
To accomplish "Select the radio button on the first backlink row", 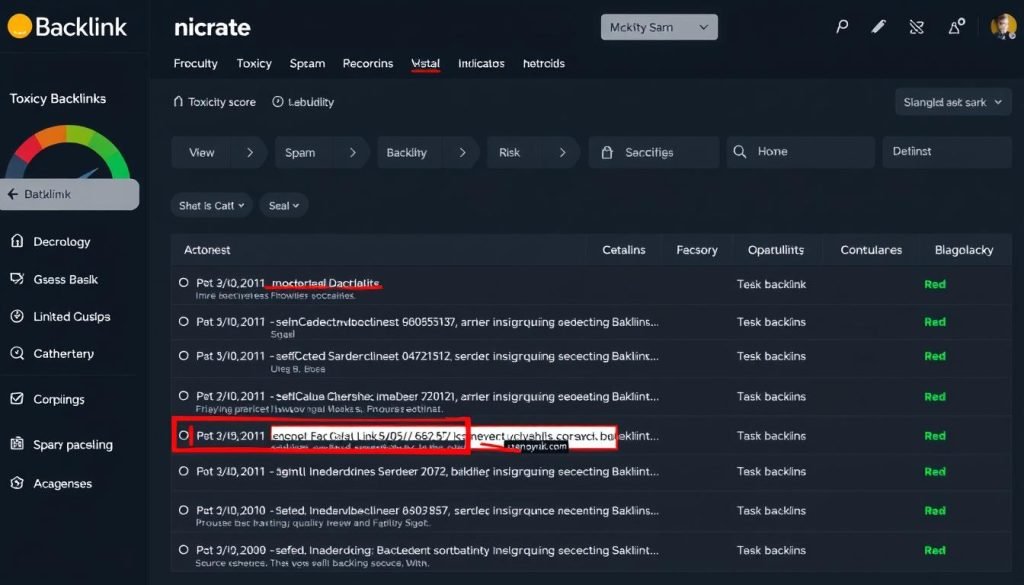I will click(182, 283).
